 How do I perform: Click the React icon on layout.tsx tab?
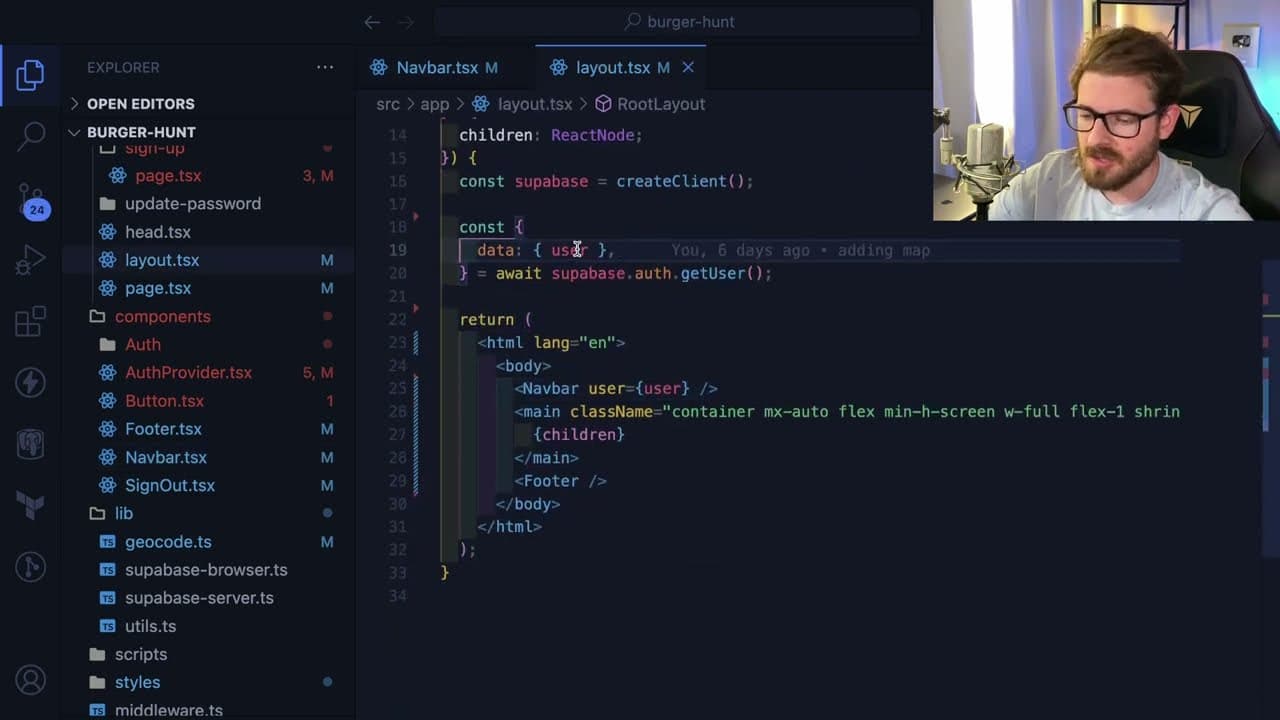point(558,67)
